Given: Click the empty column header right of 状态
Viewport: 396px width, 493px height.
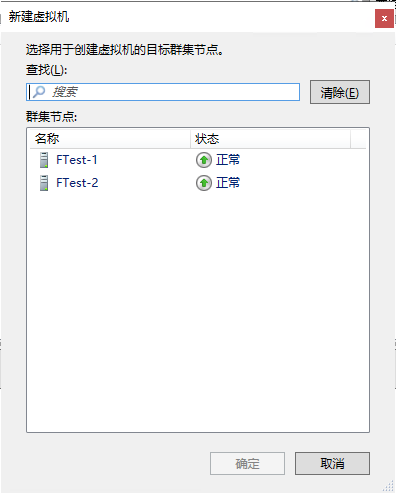Looking at the screenshot, I should (x=358, y=139).
